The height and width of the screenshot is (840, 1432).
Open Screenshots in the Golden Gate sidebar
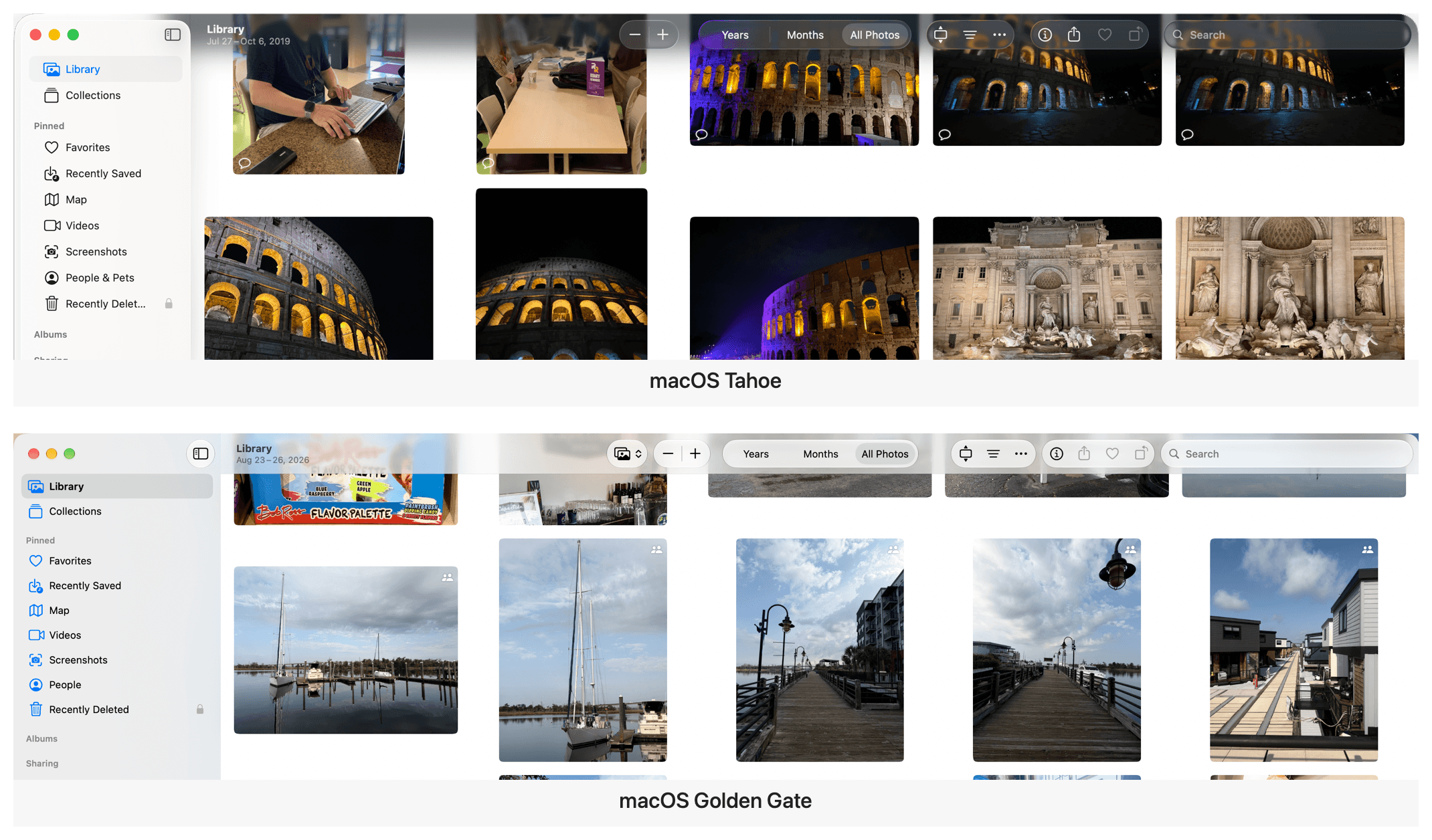click(x=117, y=660)
